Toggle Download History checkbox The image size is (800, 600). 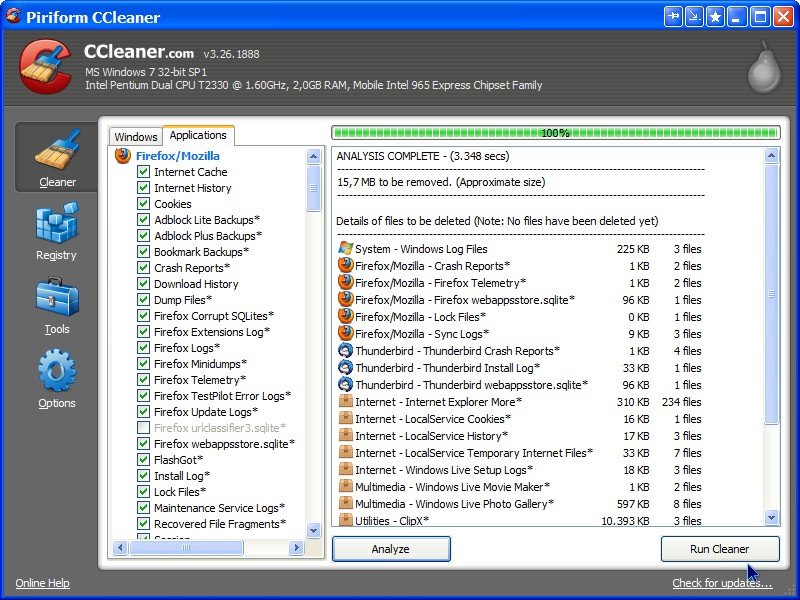143,283
